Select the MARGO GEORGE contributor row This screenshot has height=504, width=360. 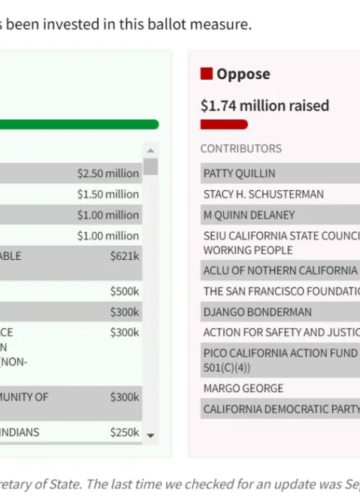280,388
